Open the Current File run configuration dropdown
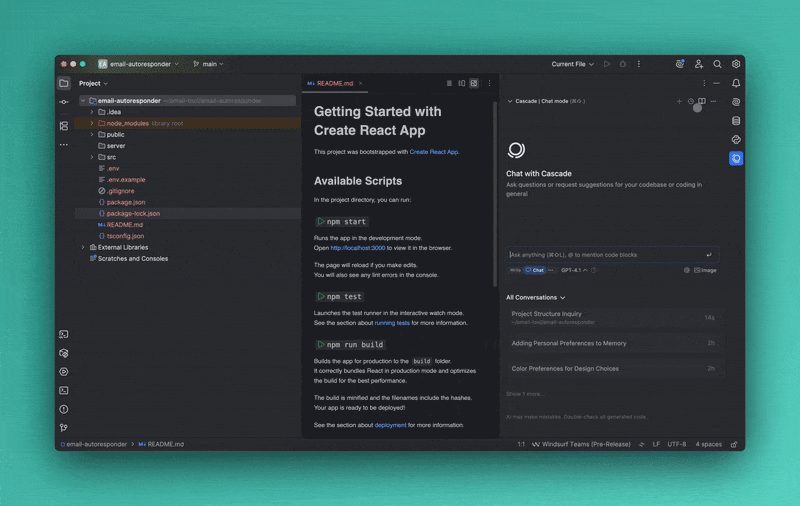The height and width of the screenshot is (506, 800). tap(572, 64)
